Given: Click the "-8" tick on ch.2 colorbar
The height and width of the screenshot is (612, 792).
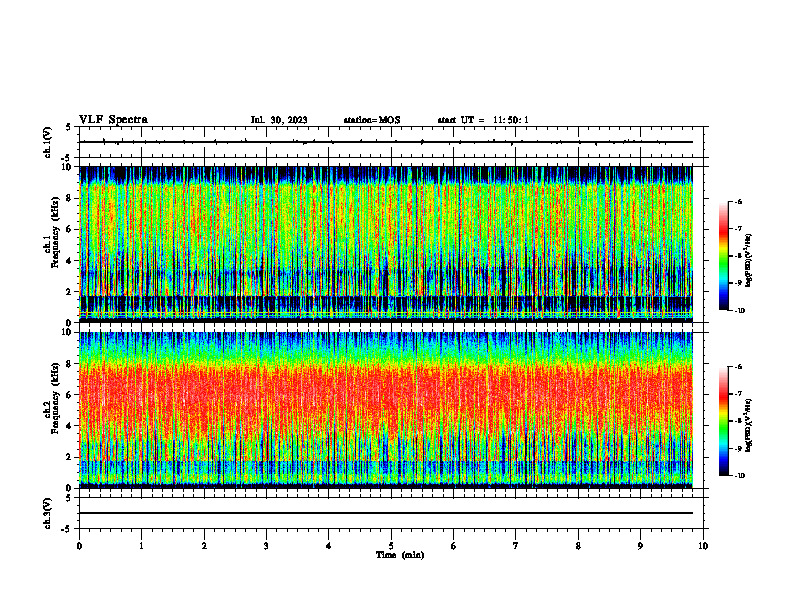Looking at the screenshot, I should coord(738,421).
